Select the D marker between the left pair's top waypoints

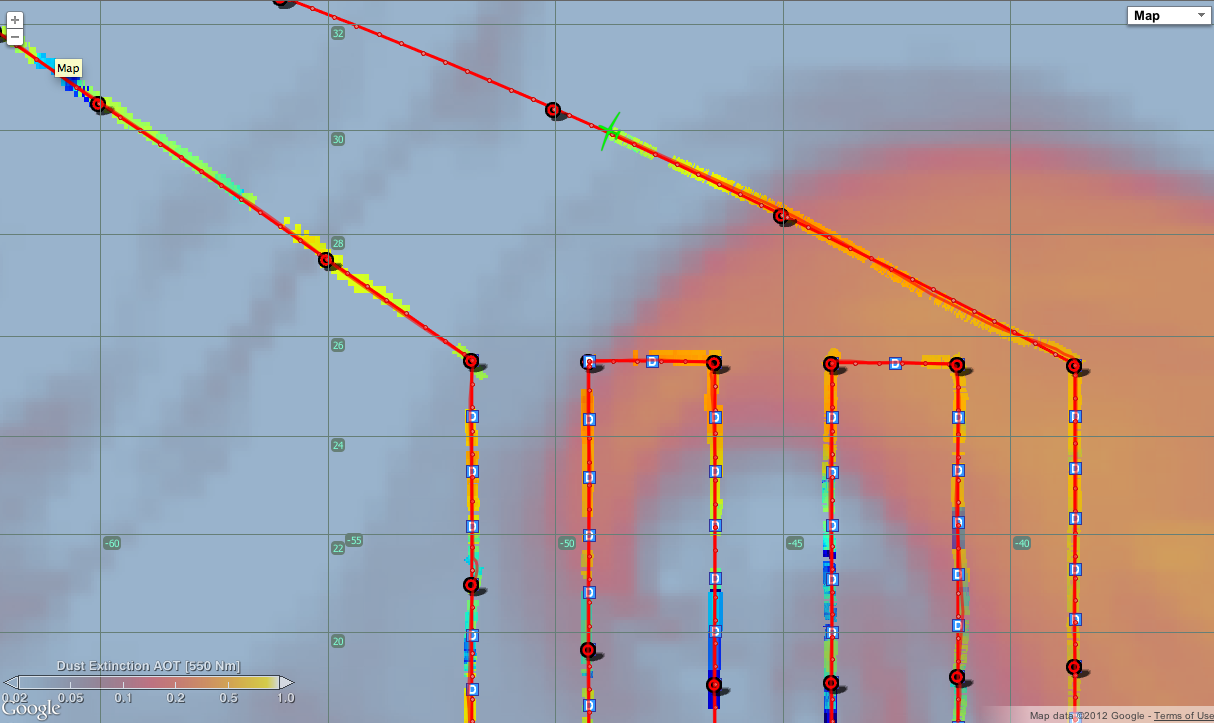pos(652,361)
